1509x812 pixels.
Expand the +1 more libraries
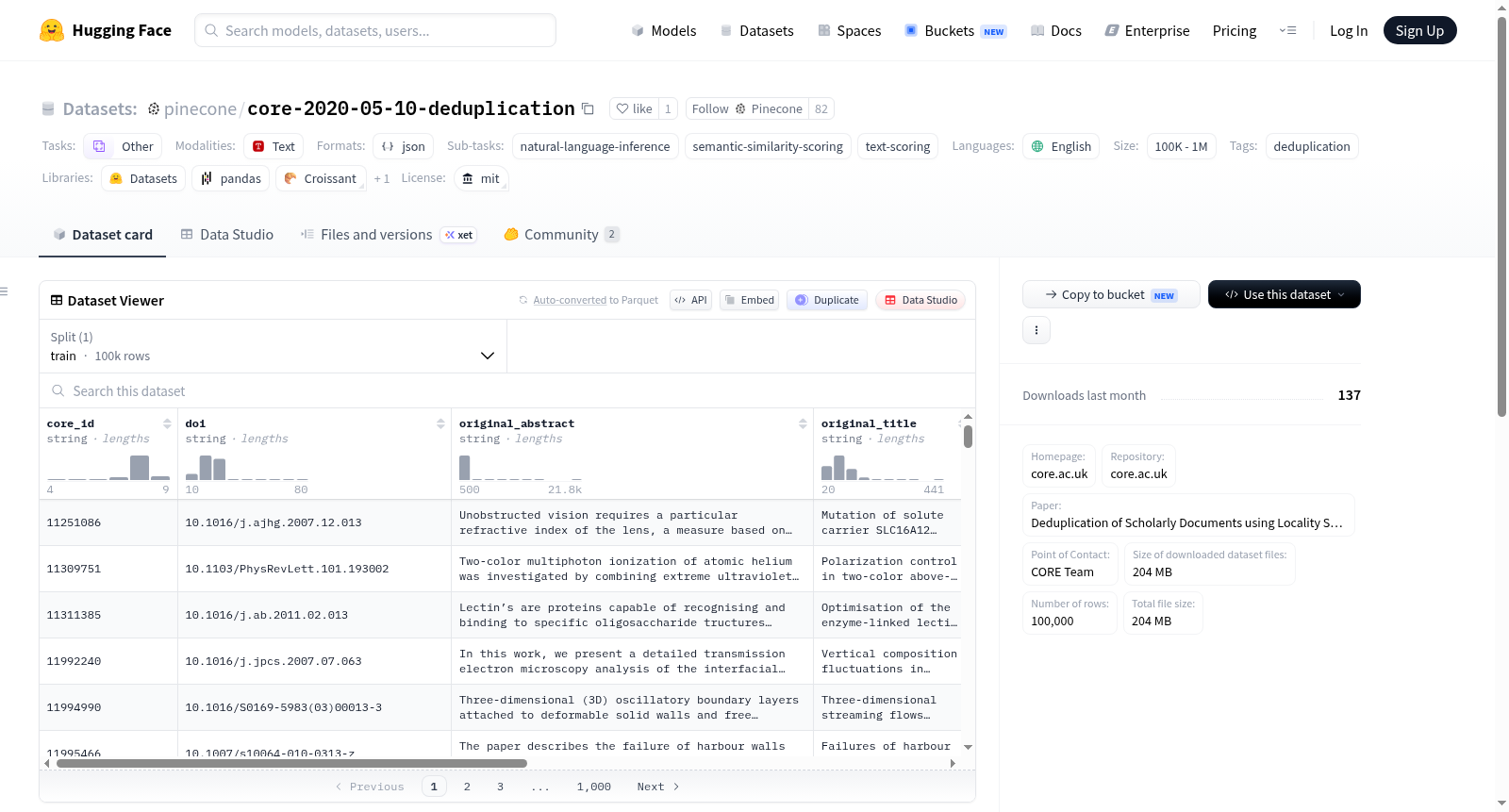[x=381, y=178]
